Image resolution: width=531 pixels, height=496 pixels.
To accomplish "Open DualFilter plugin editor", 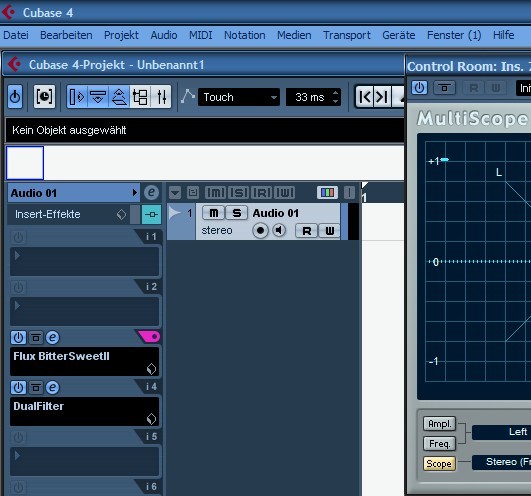I will (x=52, y=387).
